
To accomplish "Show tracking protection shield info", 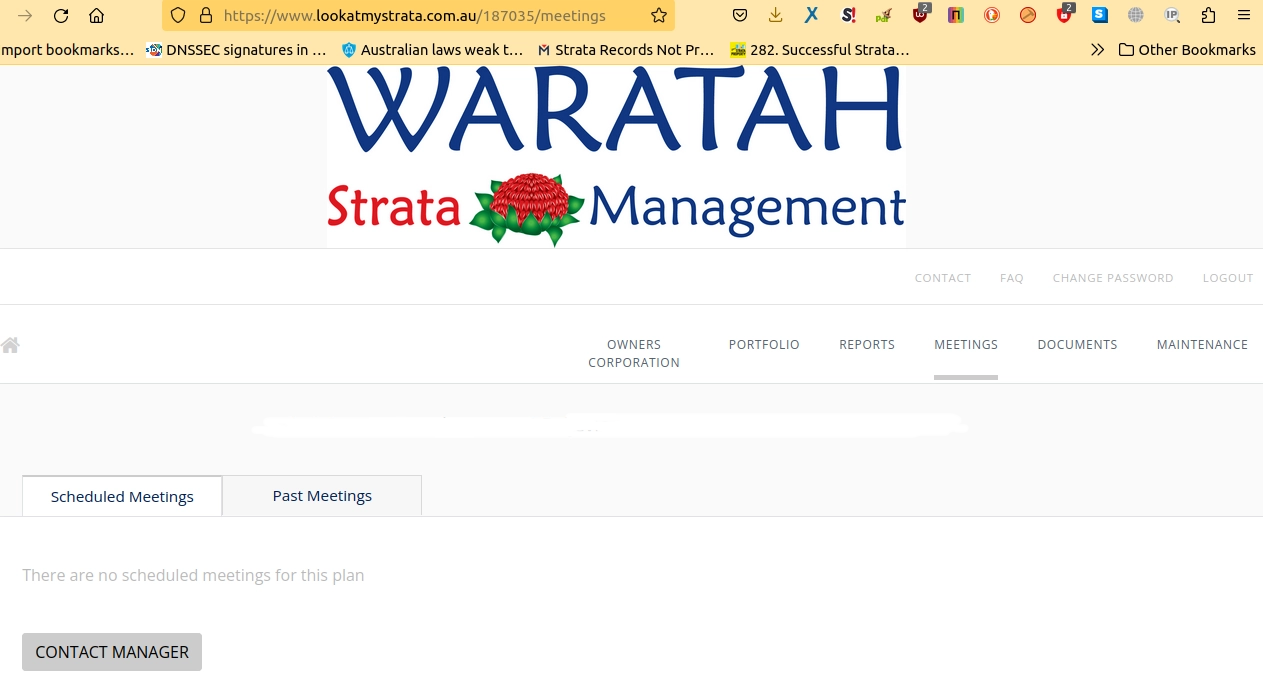I will pos(178,15).
